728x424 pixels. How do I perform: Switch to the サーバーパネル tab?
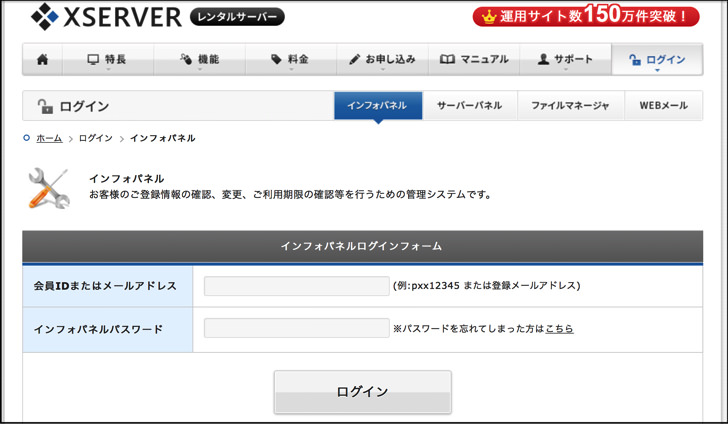point(470,106)
